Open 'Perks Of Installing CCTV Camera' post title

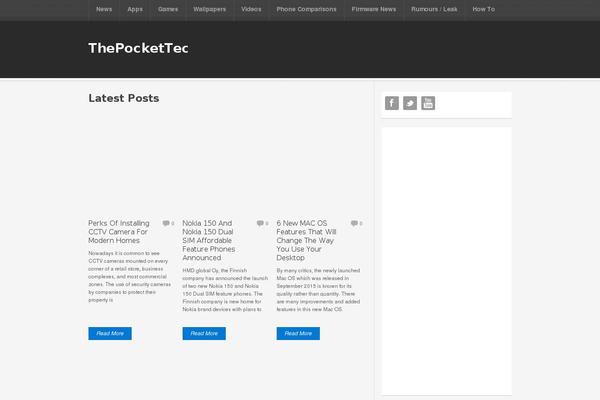pyautogui.click(x=119, y=232)
